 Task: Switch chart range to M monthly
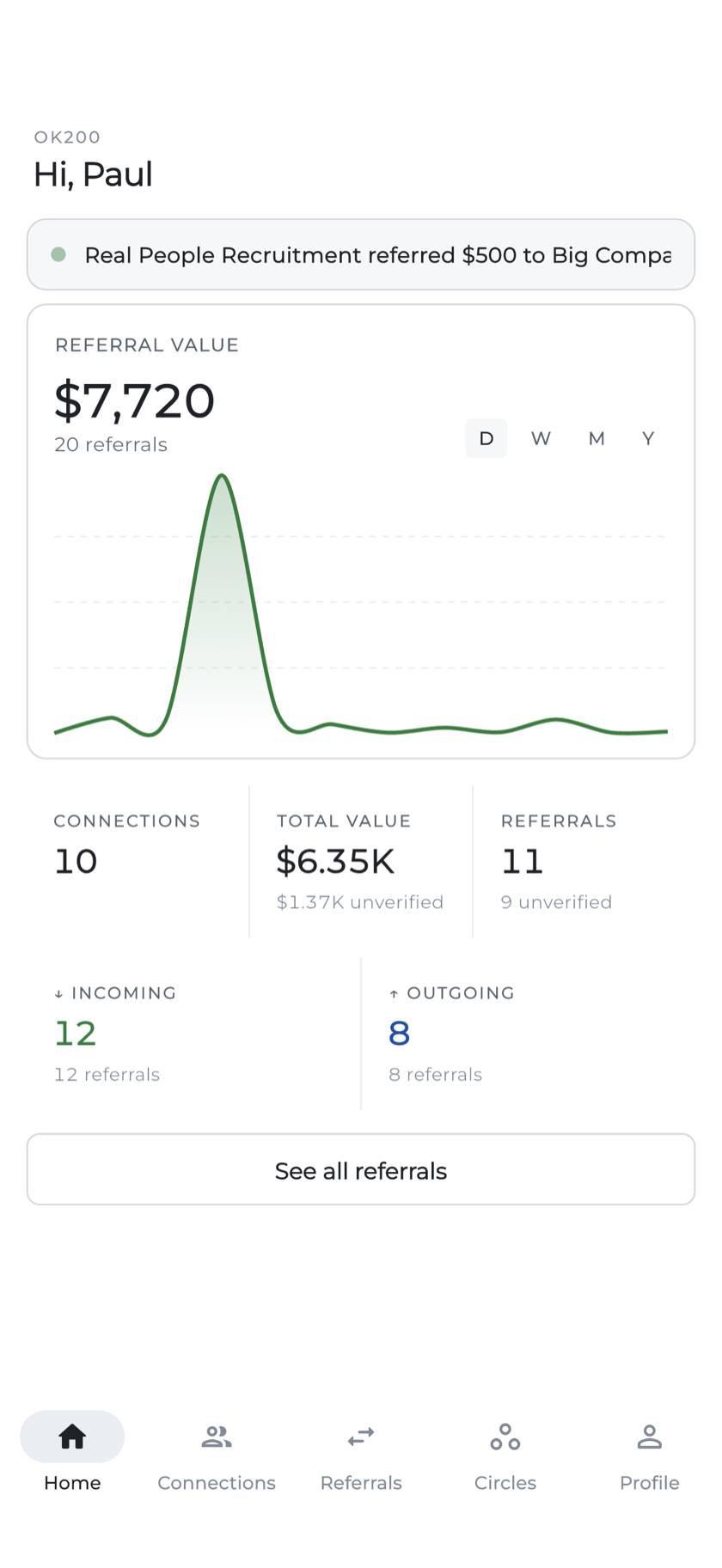597,438
